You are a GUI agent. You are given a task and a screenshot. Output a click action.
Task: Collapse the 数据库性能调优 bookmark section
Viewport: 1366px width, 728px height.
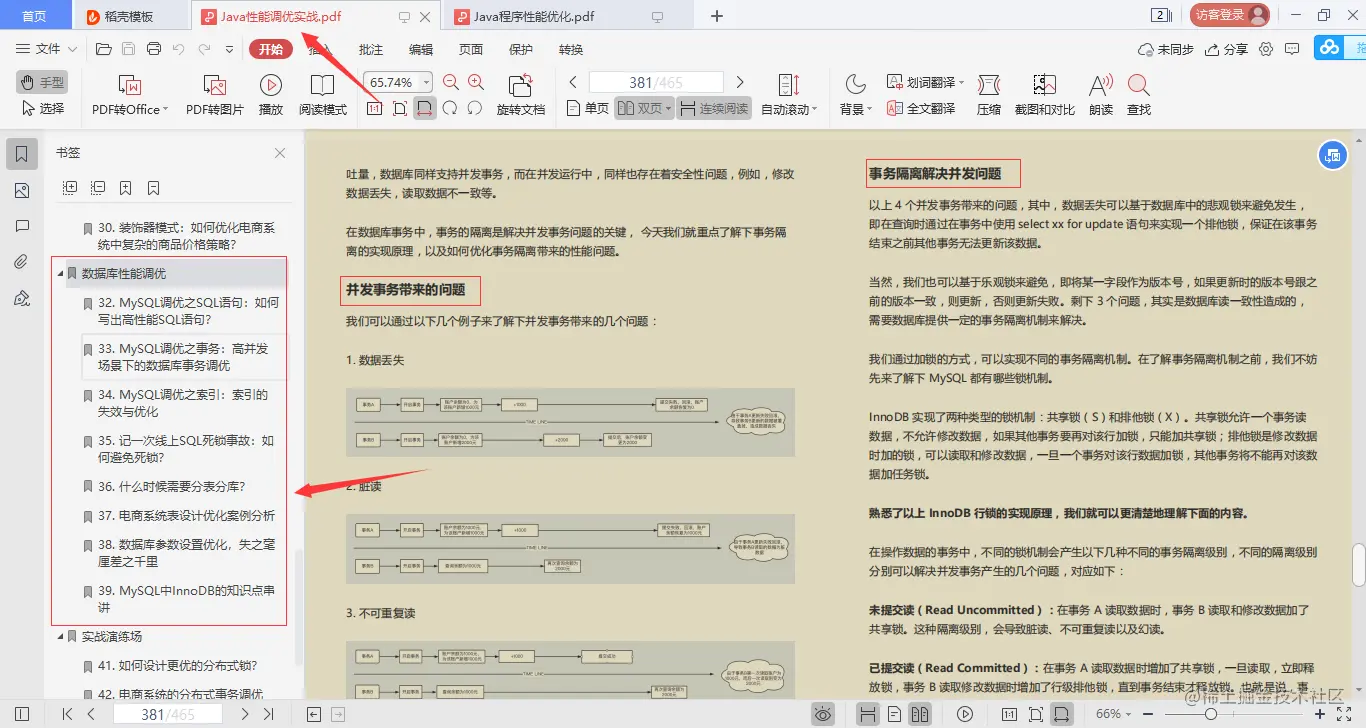(60, 271)
